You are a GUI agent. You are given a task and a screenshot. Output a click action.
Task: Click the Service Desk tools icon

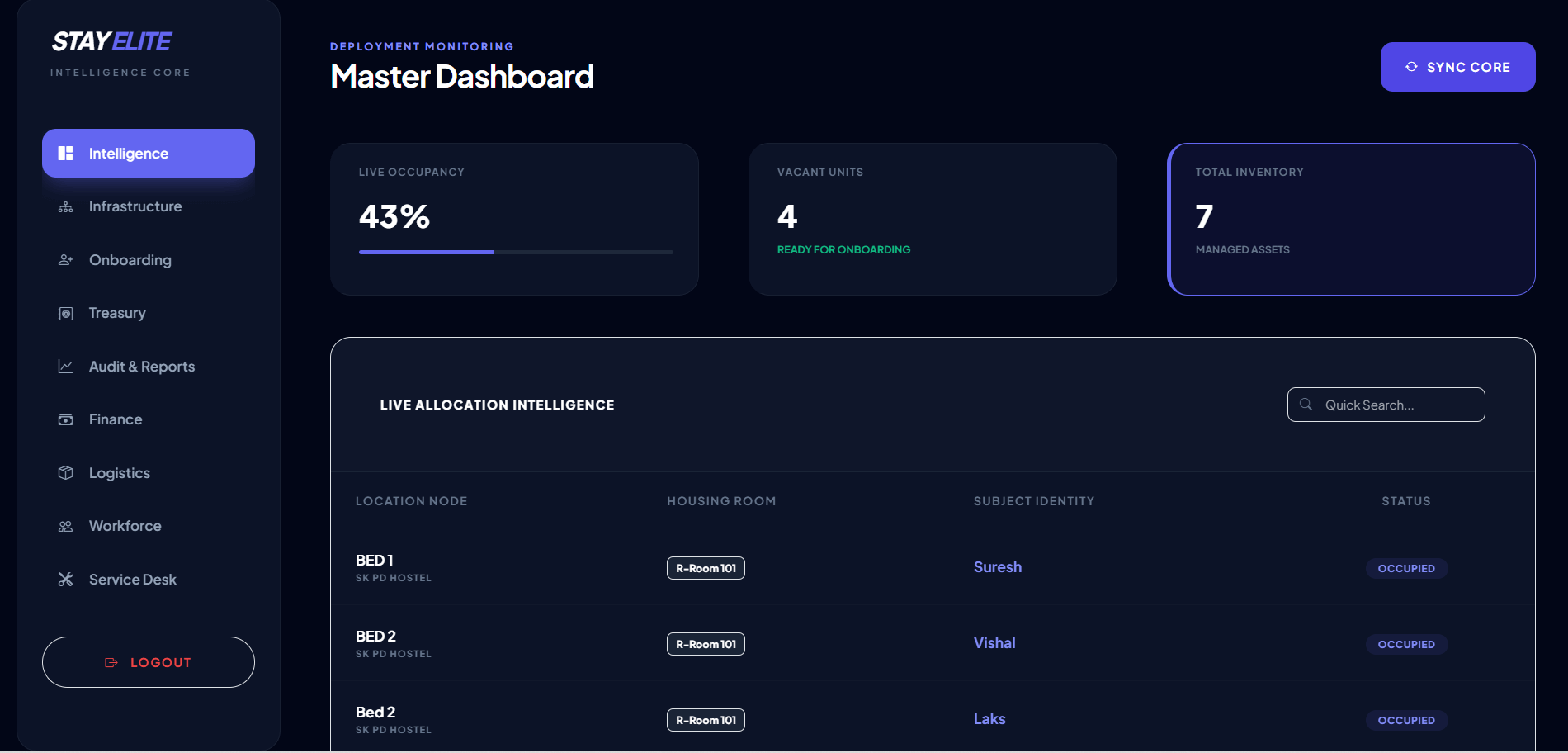66,580
